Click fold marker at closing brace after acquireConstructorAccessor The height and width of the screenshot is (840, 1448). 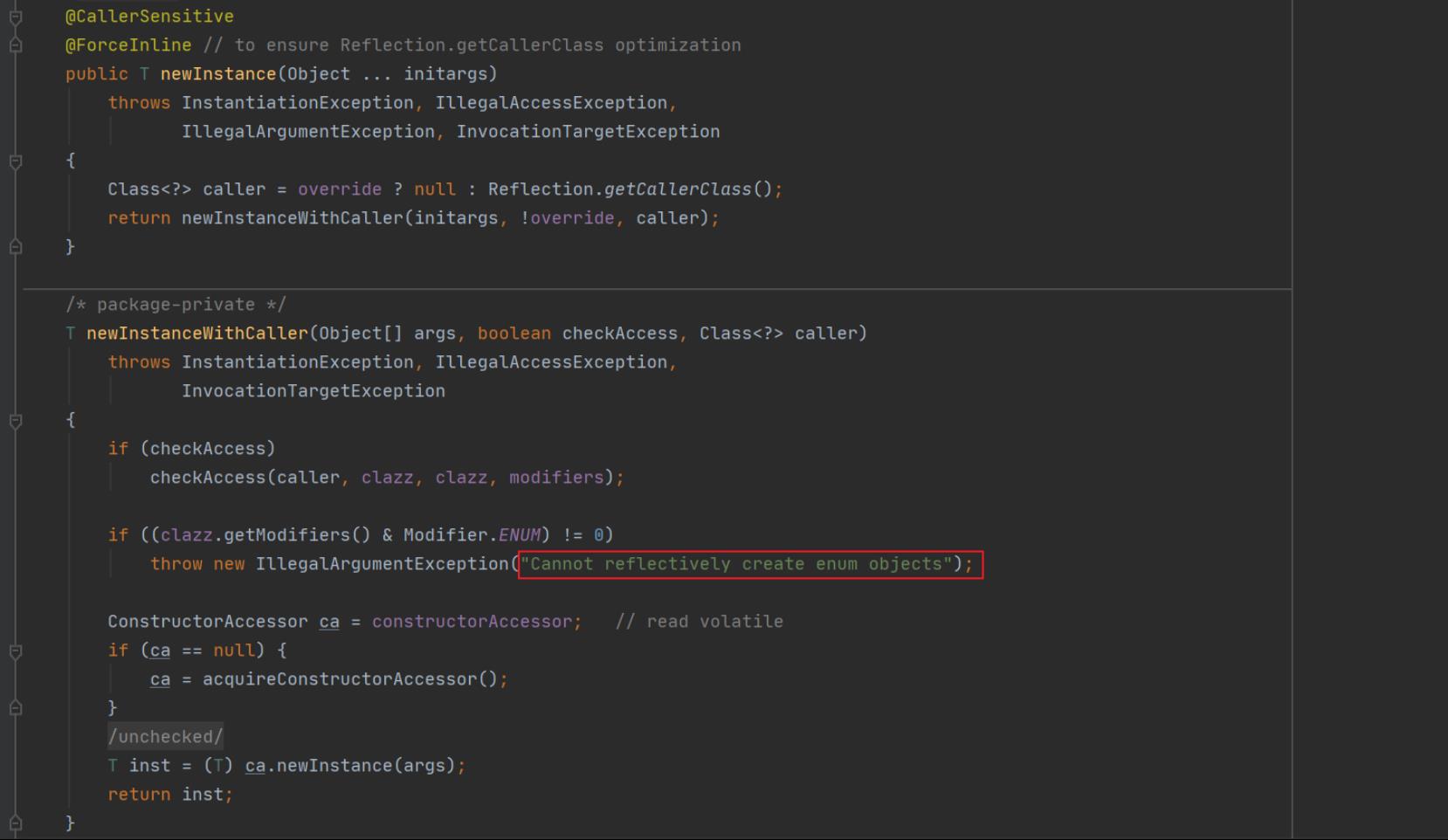pyautogui.click(x=16, y=708)
